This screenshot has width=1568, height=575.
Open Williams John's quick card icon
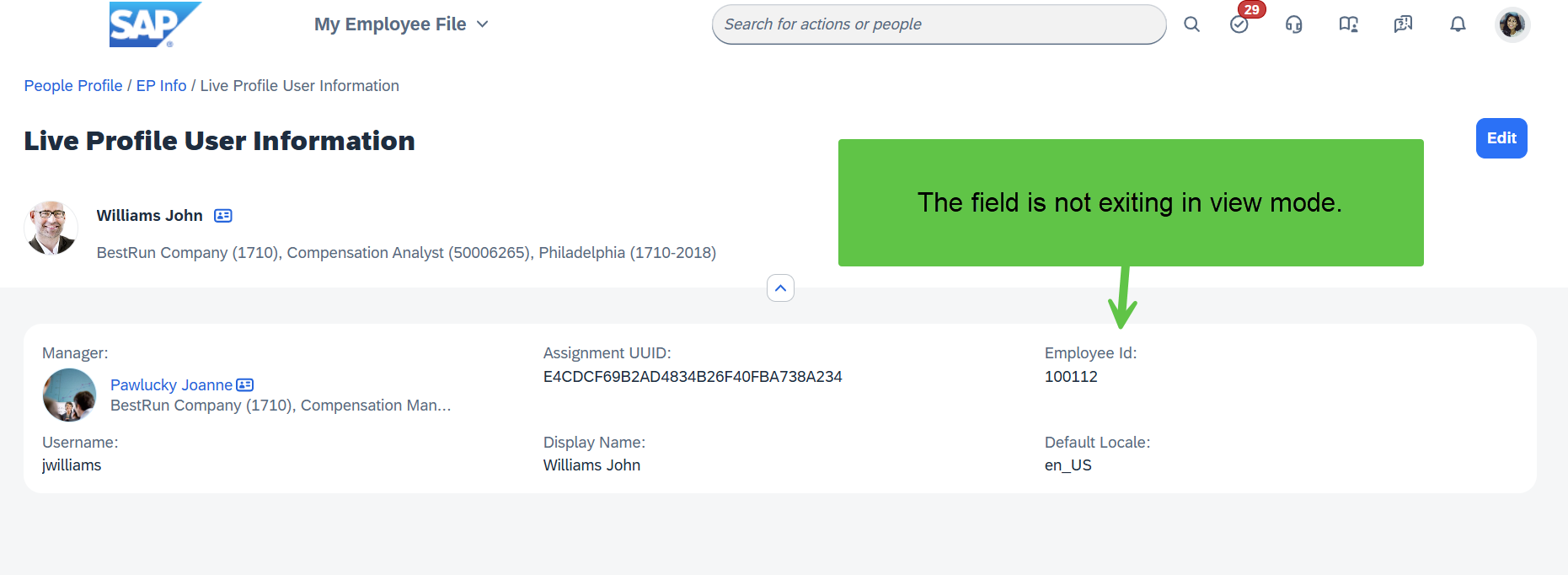coord(223,216)
